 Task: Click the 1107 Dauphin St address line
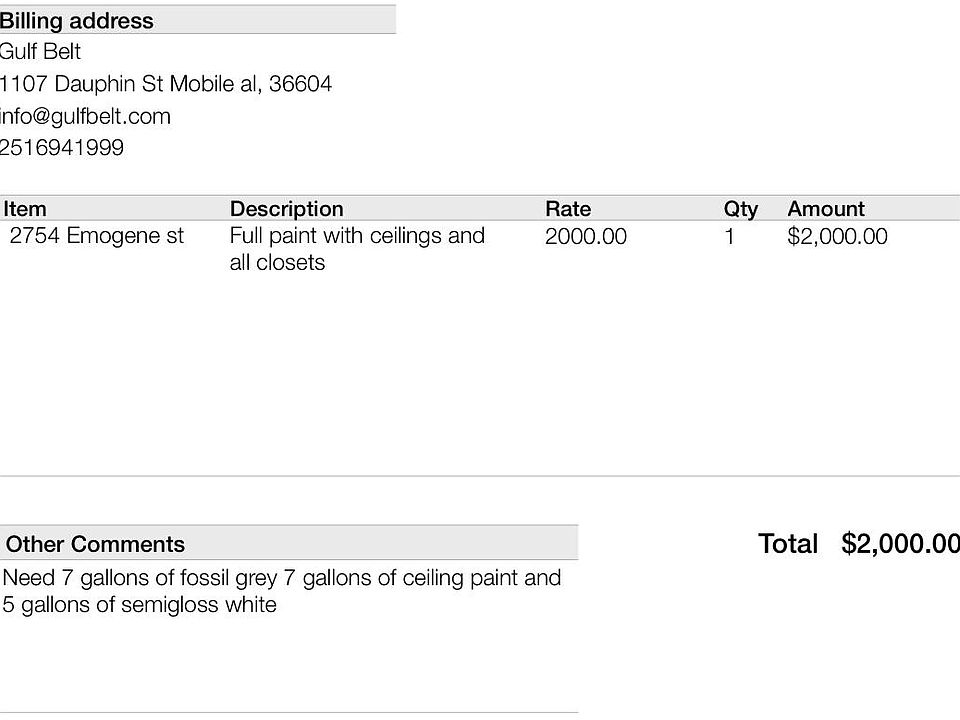(166, 84)
